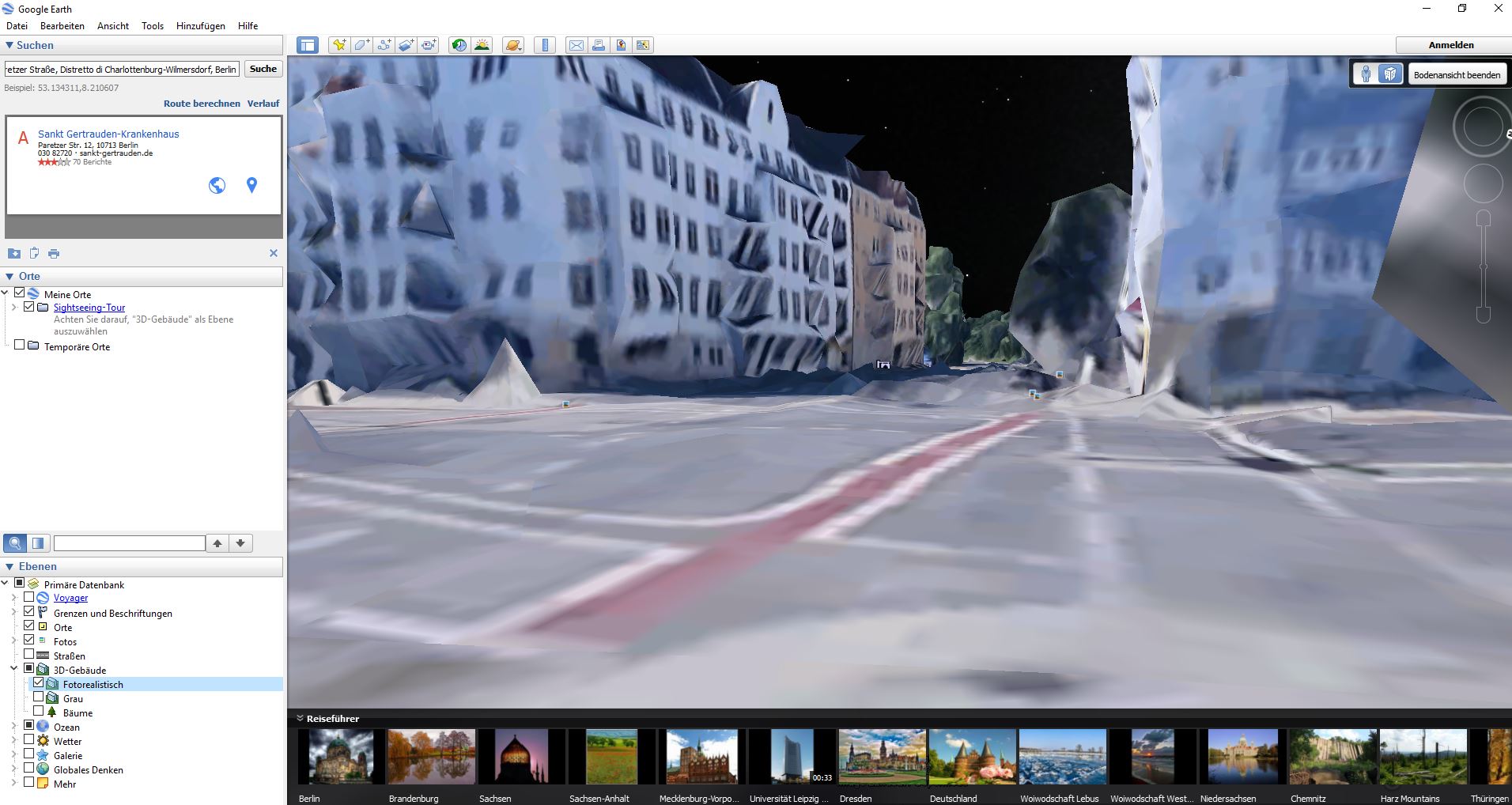This screenshot has height=805, width=1512.
Task: Uncheck the Meine Orte checkbox
Action: coord(20,293)
